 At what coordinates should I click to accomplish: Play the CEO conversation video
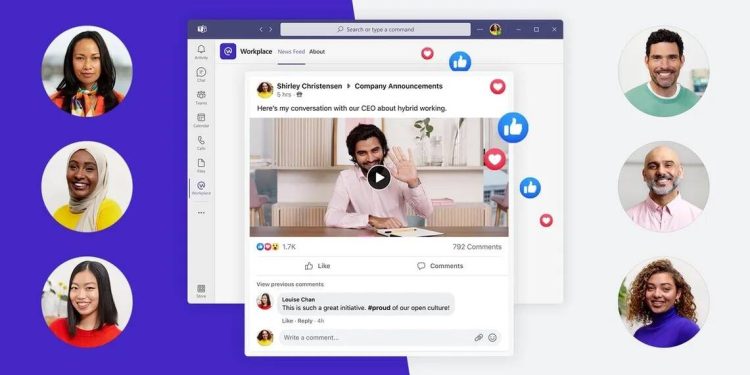click(x=379, y=177)
